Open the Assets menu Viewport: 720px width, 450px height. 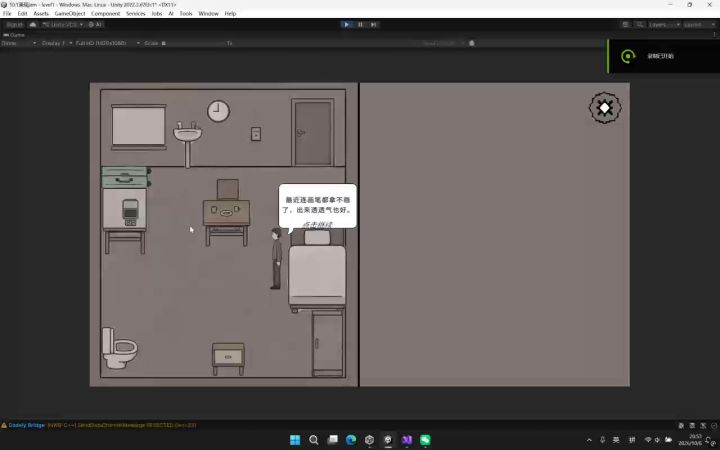(41, 13)
